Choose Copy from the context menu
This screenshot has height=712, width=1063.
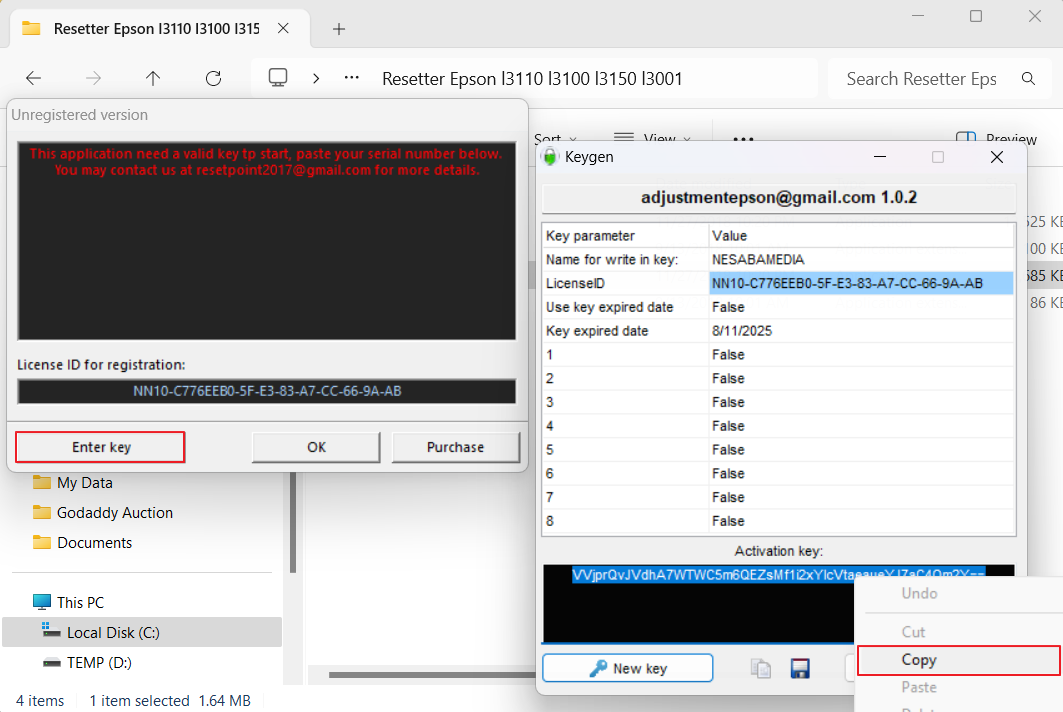point(958,660)
